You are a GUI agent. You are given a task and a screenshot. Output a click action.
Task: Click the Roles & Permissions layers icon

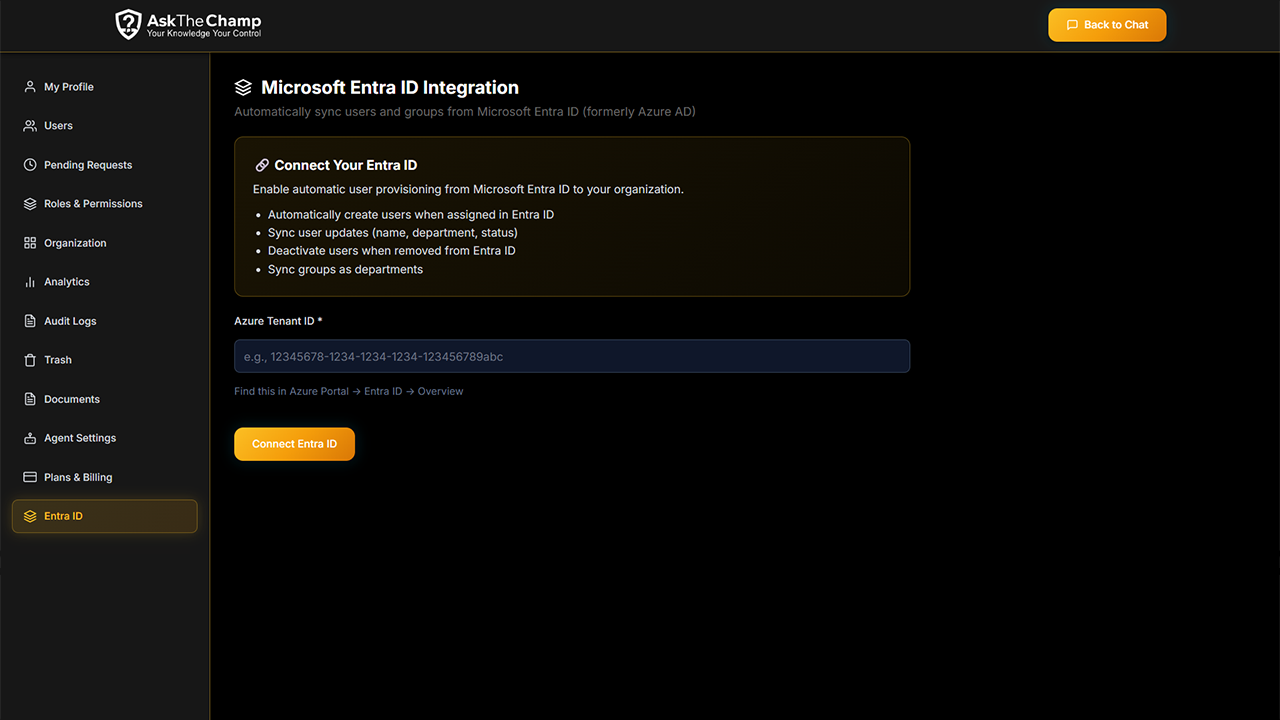click(30, 204)
